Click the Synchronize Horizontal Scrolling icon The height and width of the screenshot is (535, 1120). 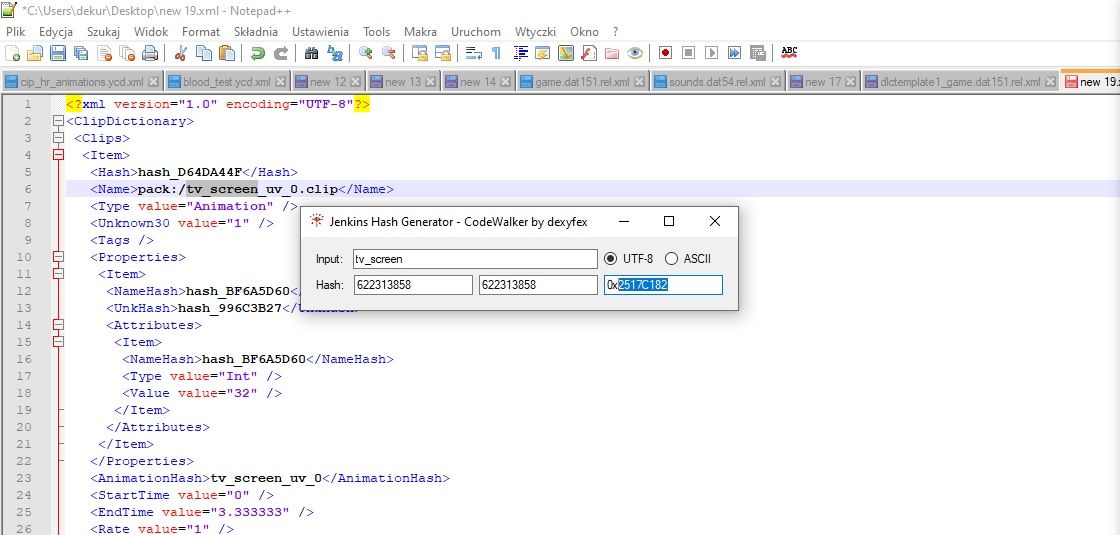443,53
